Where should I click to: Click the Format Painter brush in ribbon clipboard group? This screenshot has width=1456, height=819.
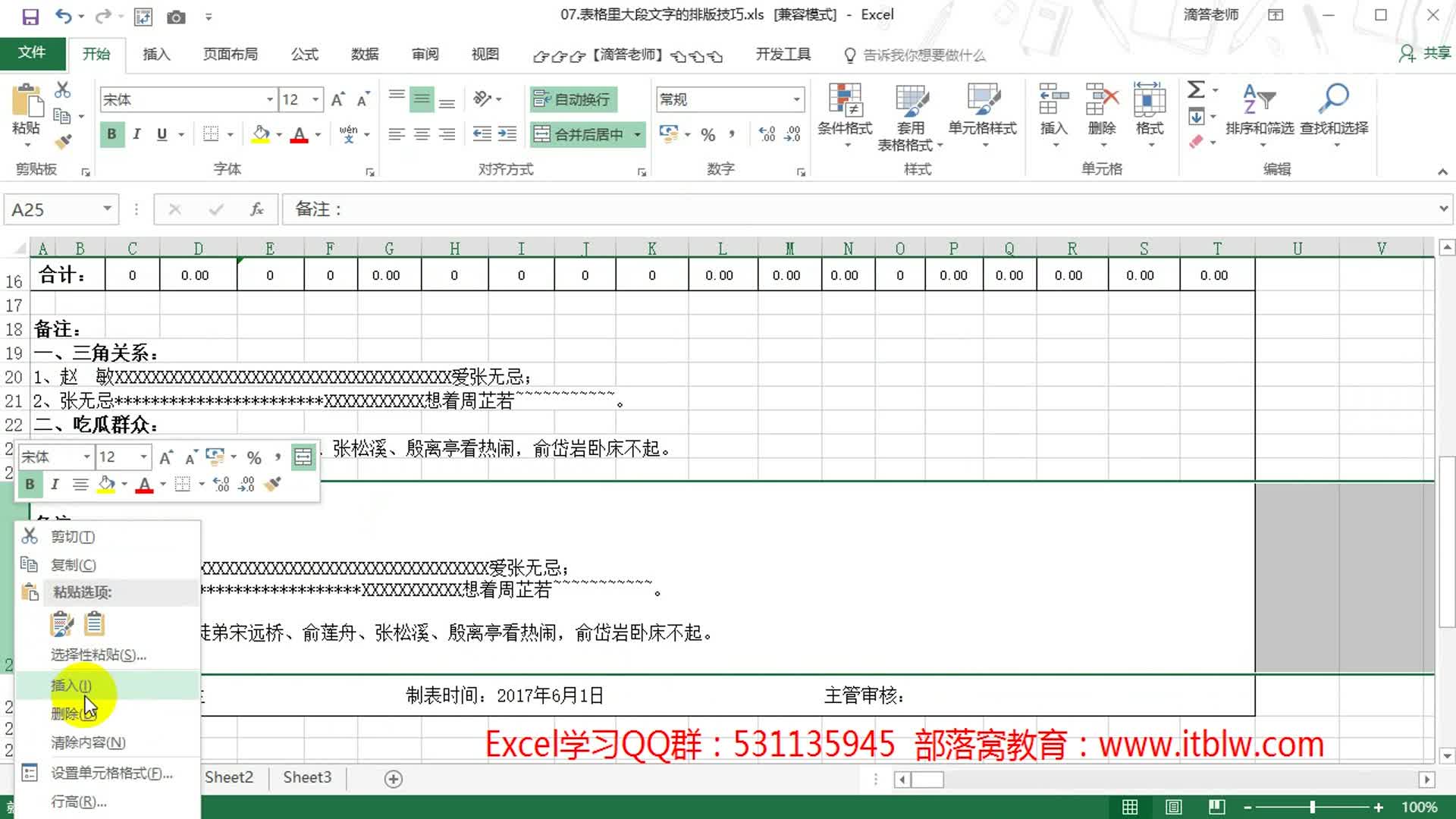[x=62, y=142]
